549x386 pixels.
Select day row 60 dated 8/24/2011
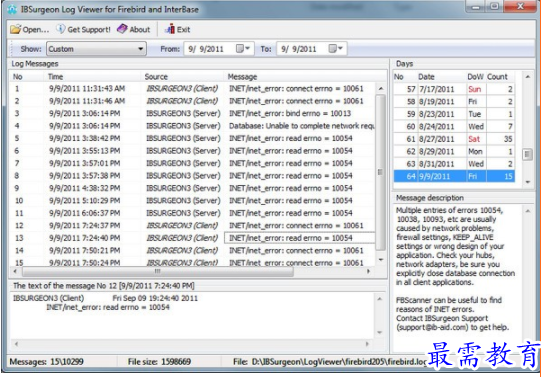click(454, 126)
